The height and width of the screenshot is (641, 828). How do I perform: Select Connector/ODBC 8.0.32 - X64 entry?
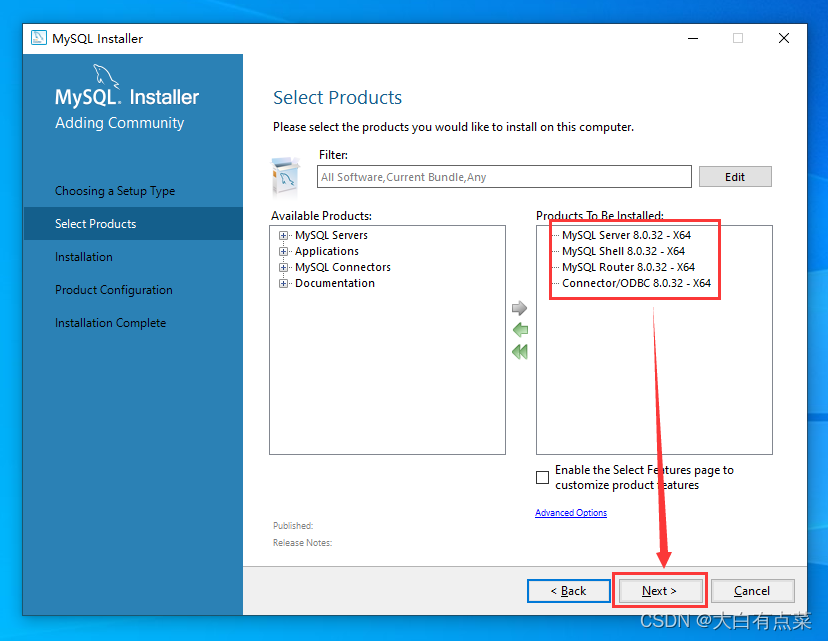636,284
